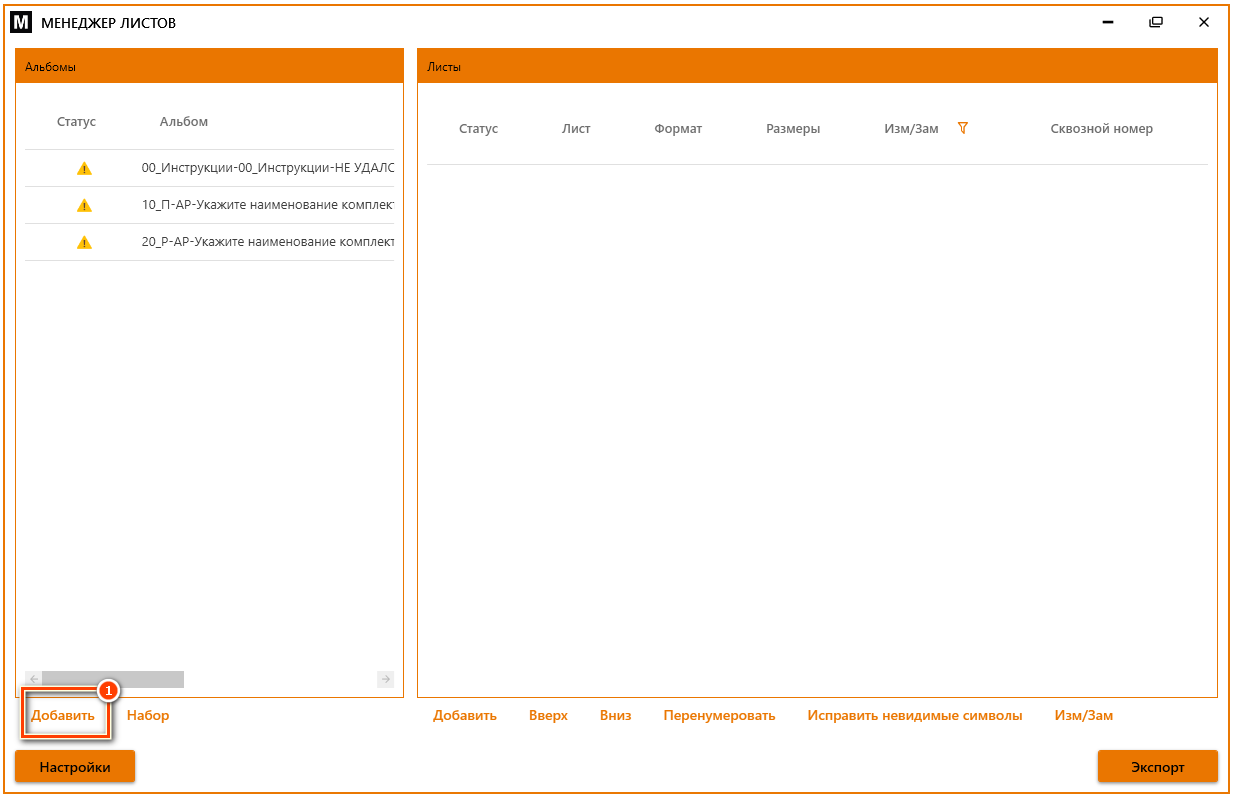
Task: Click the warning icon for the 00_Инструкции album
Action: 84,168
